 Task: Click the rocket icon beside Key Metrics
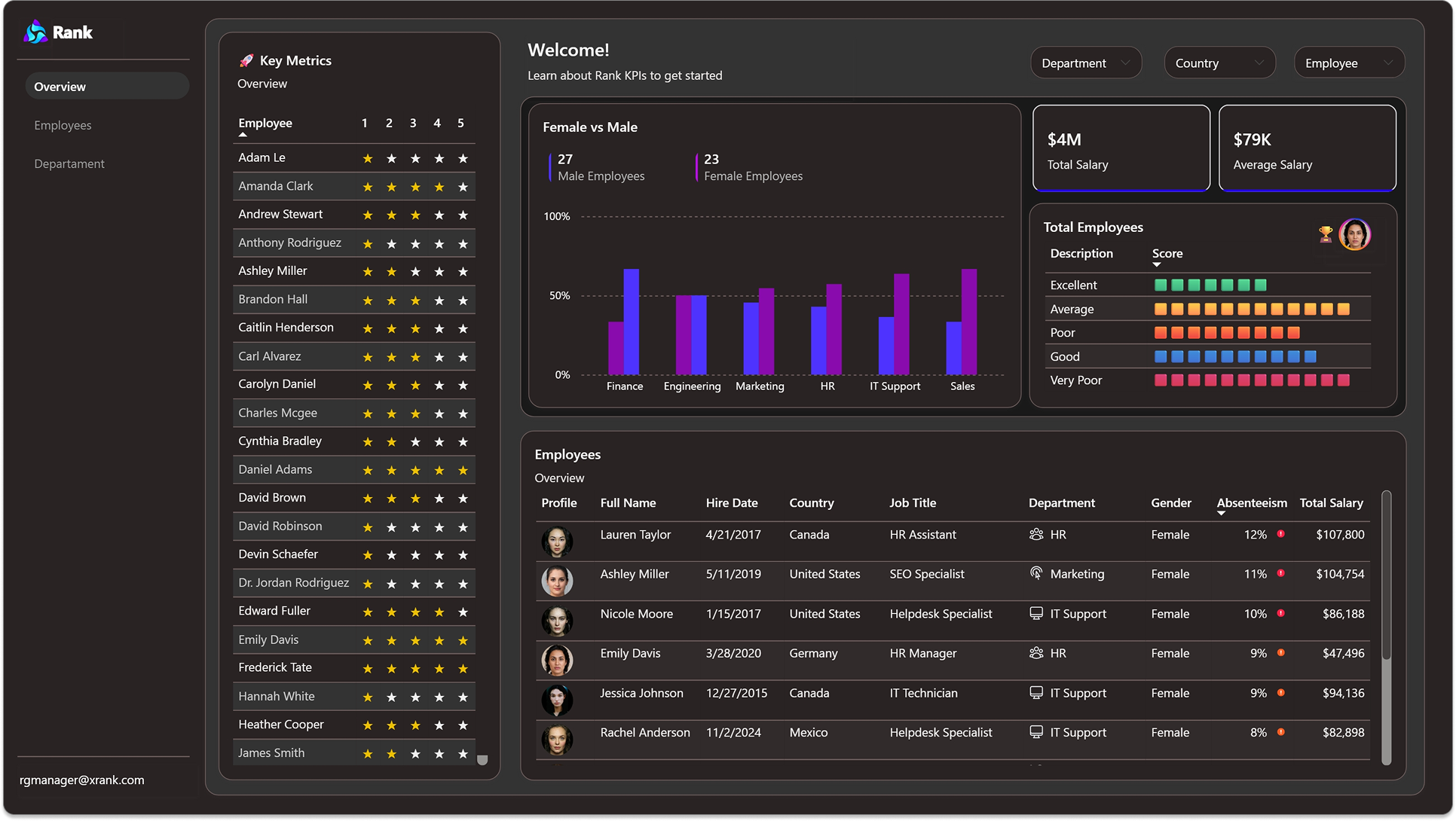(x=246, y=60)
